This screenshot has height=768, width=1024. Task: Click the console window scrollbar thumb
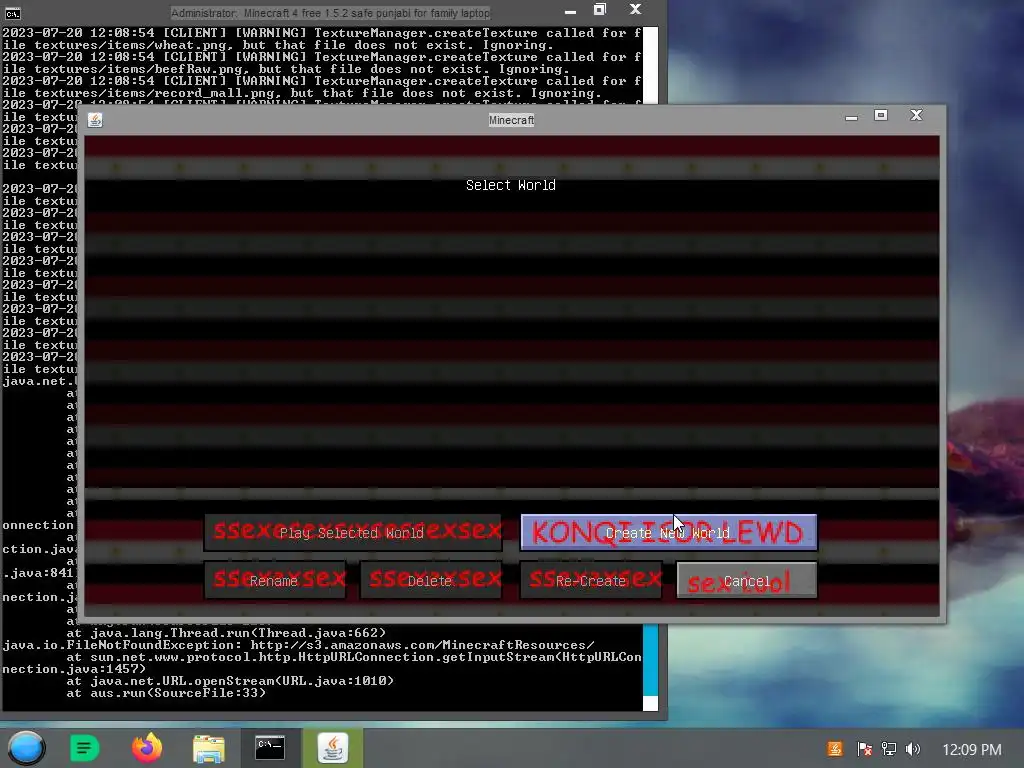[650, 660]
